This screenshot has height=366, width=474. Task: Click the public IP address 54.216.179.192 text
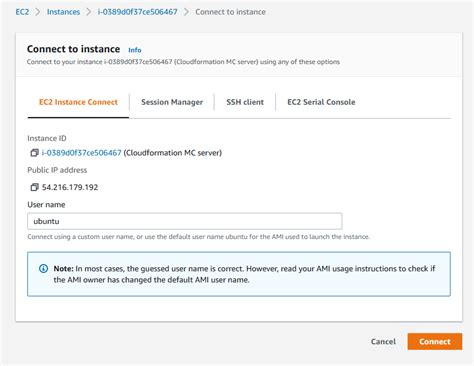tap(70, 187)
